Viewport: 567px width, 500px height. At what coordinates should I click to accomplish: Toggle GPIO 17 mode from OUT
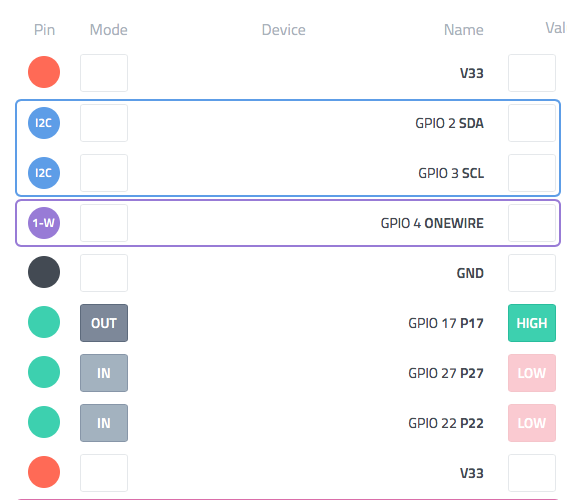pyautogui.click(x=104, y=323)
